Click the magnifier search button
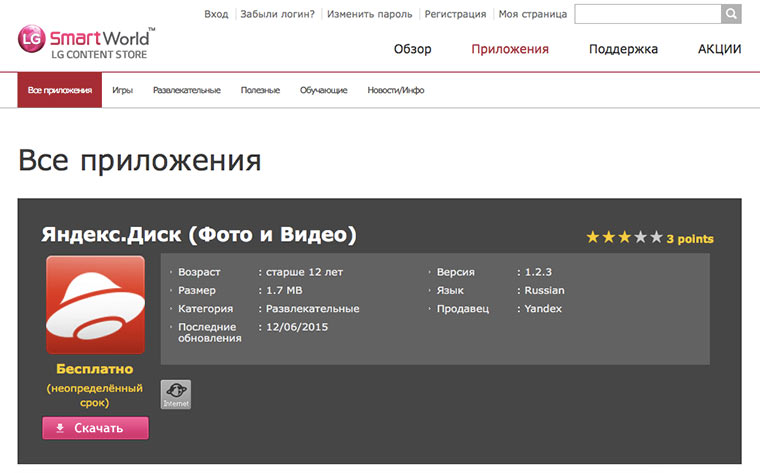Viewport: 760px width, 473px height. coord(731,14)
